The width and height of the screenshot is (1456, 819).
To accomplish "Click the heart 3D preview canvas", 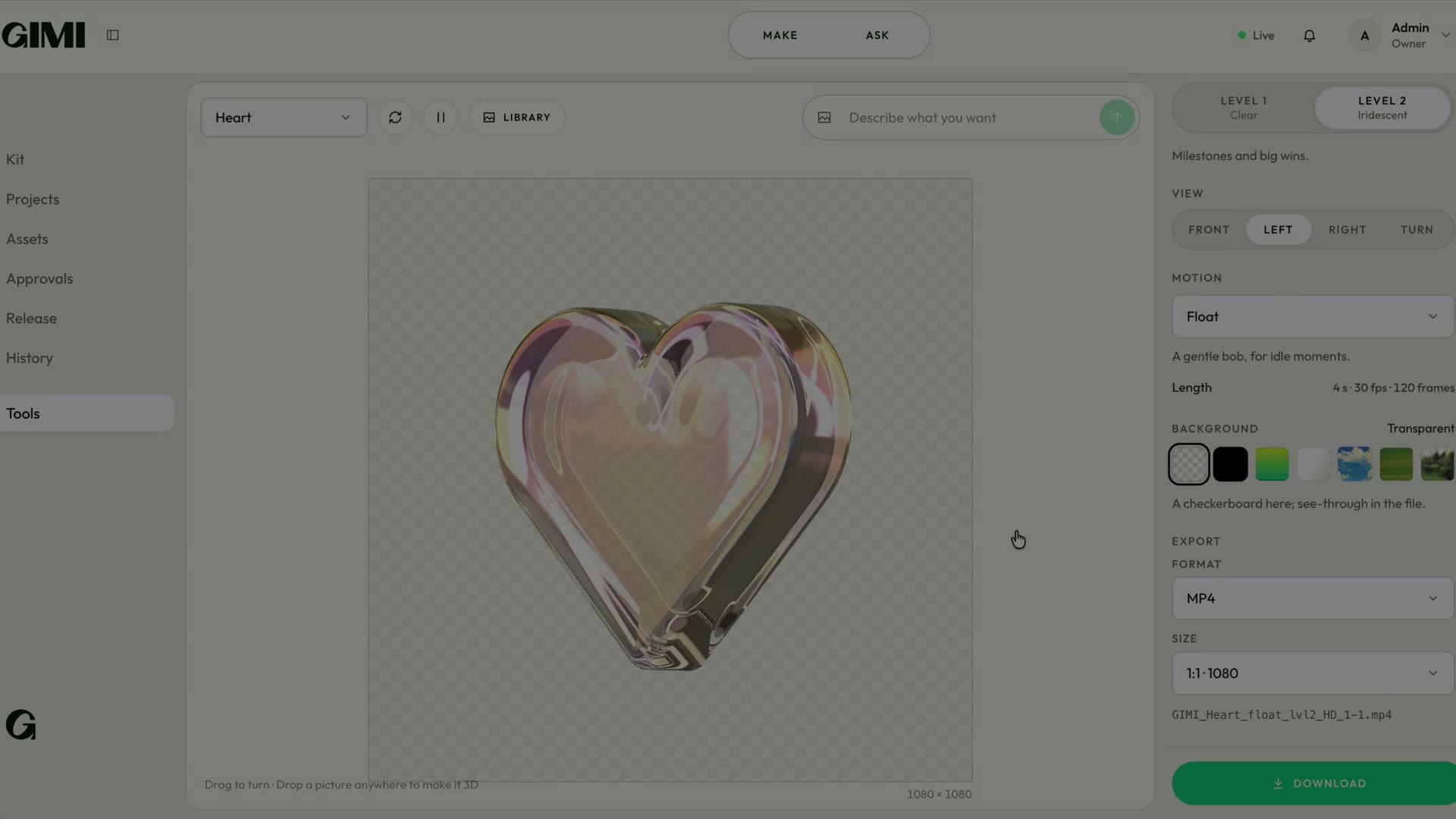I will click(670, 480).
